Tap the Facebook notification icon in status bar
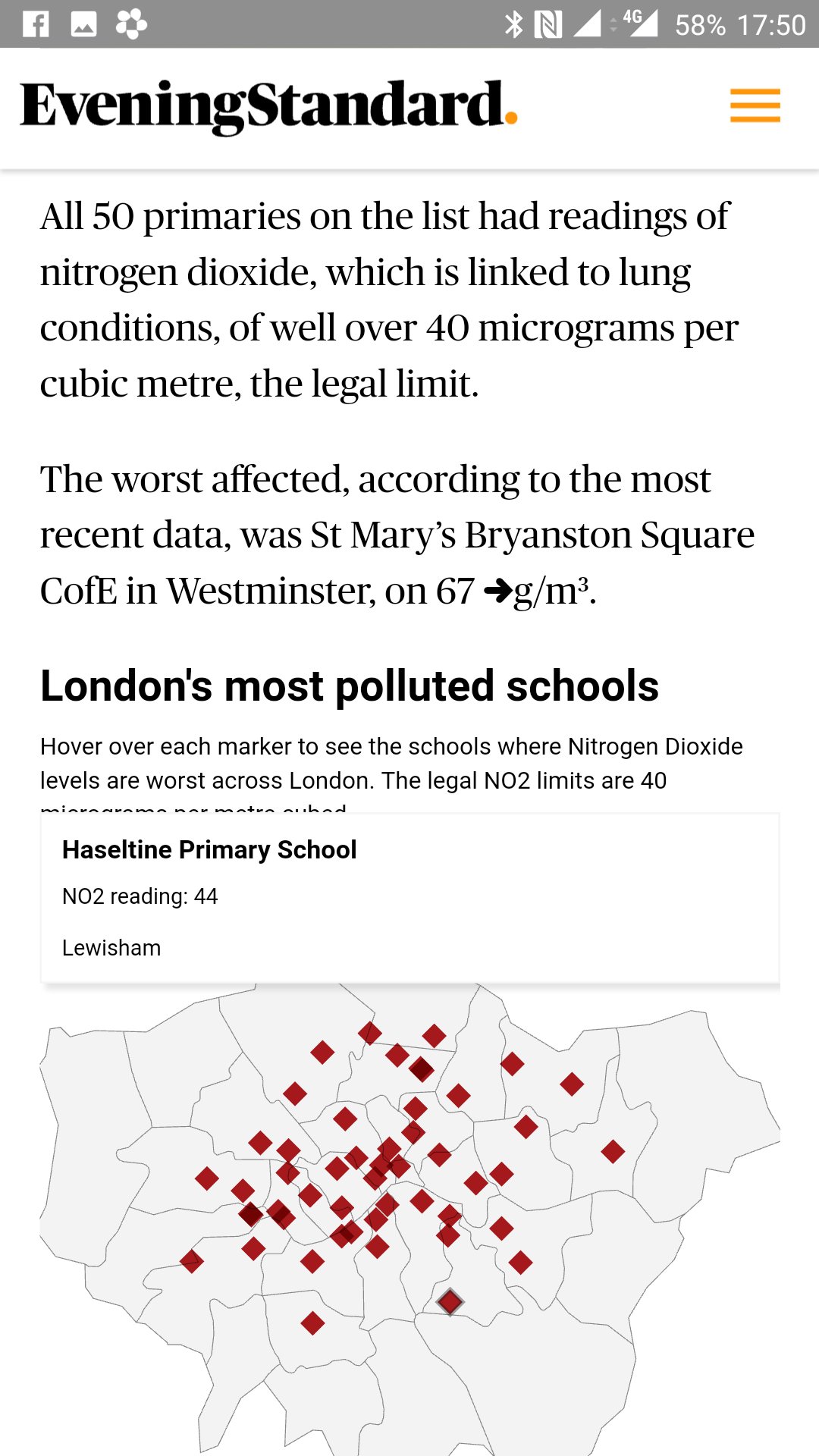The width and height of the screenshot is (819, 1456). (x=36, y=24)
